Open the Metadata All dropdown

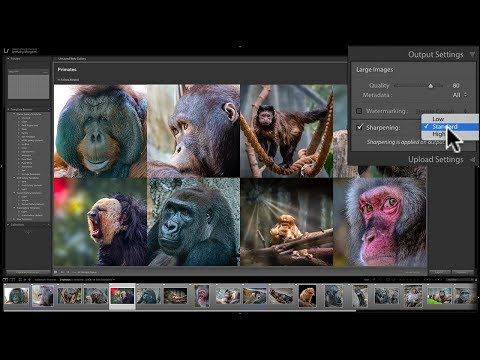tap(460, 95)
